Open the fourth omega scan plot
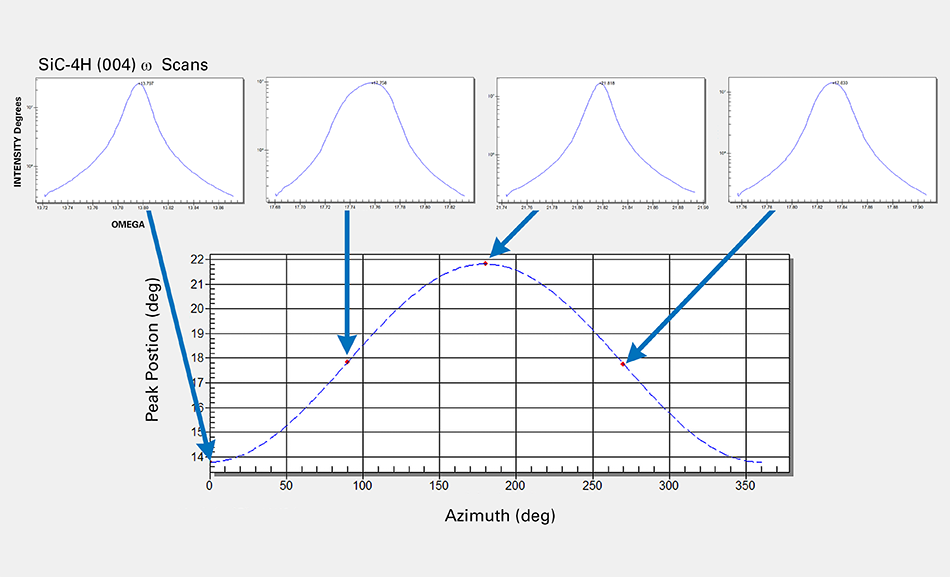Image resolution: width=950 pixels, height=577 pixels. click(832, 140)
